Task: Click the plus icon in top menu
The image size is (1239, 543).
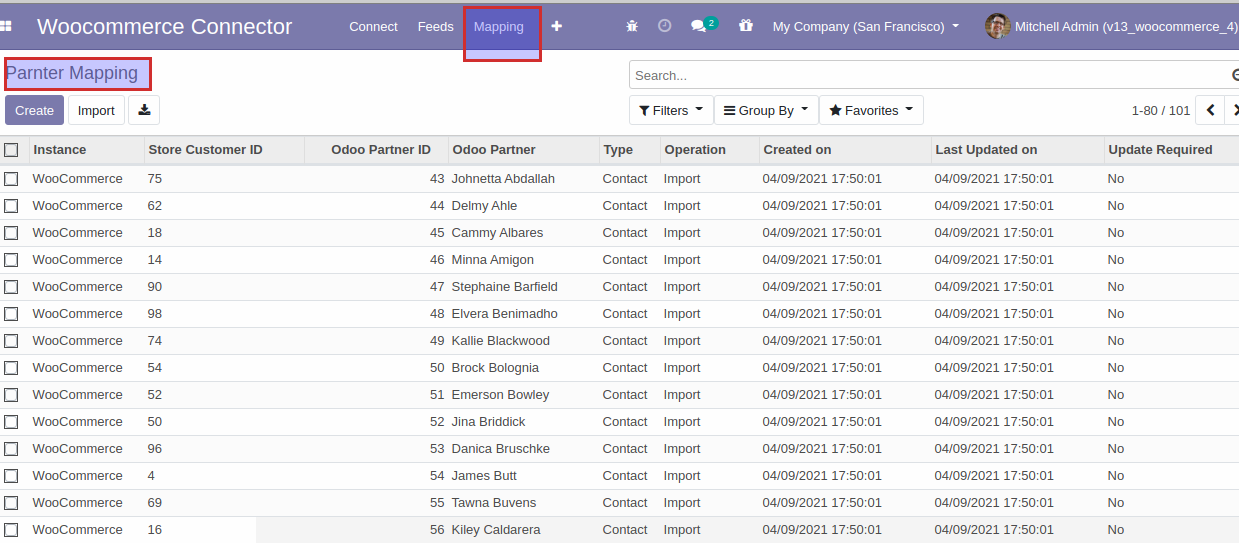Action: (557, 27)
